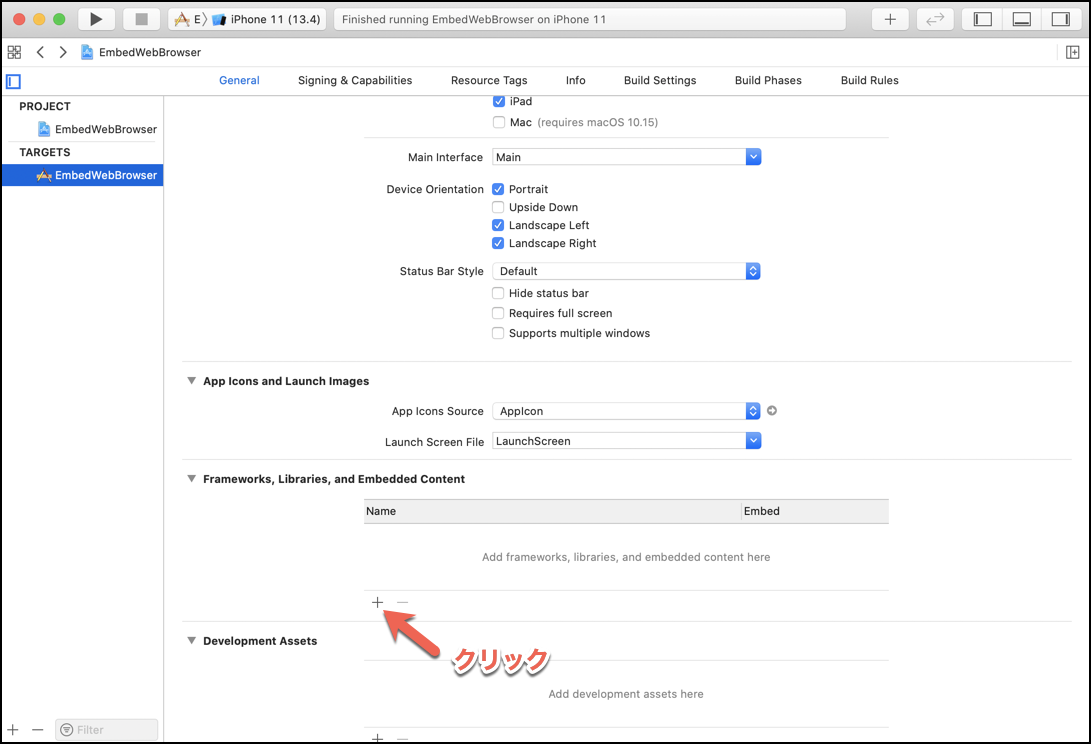
Task: Open the Library with the toolbar plus button
Action: (890, 19)
